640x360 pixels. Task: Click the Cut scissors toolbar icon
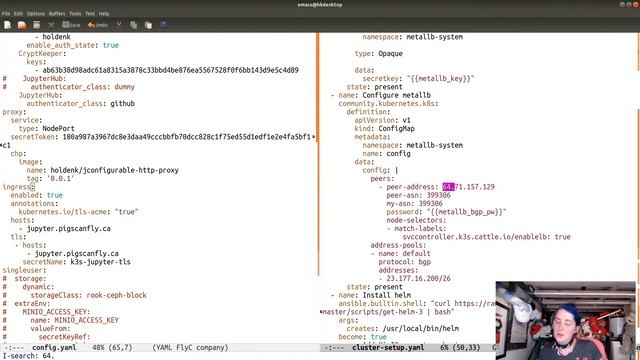(x=119, y=25)
